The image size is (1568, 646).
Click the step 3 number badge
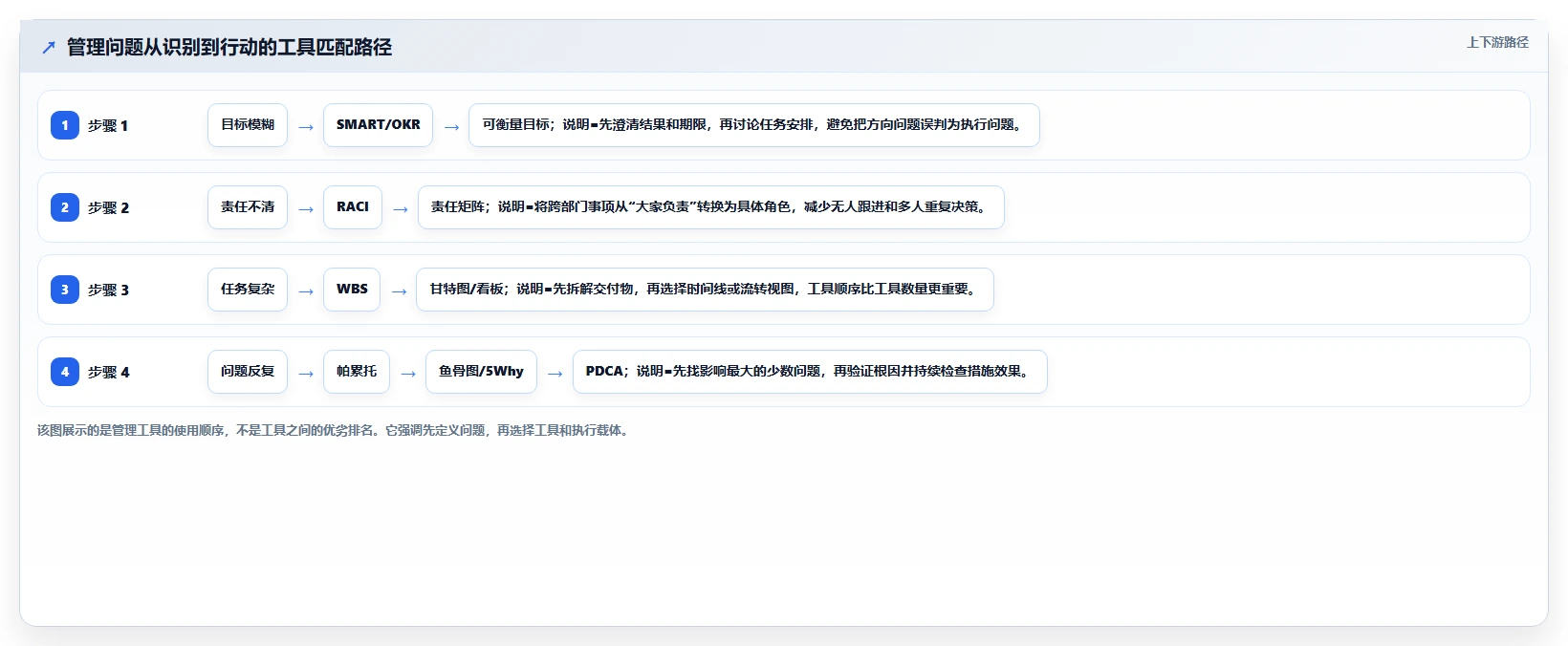coord(65,290)
